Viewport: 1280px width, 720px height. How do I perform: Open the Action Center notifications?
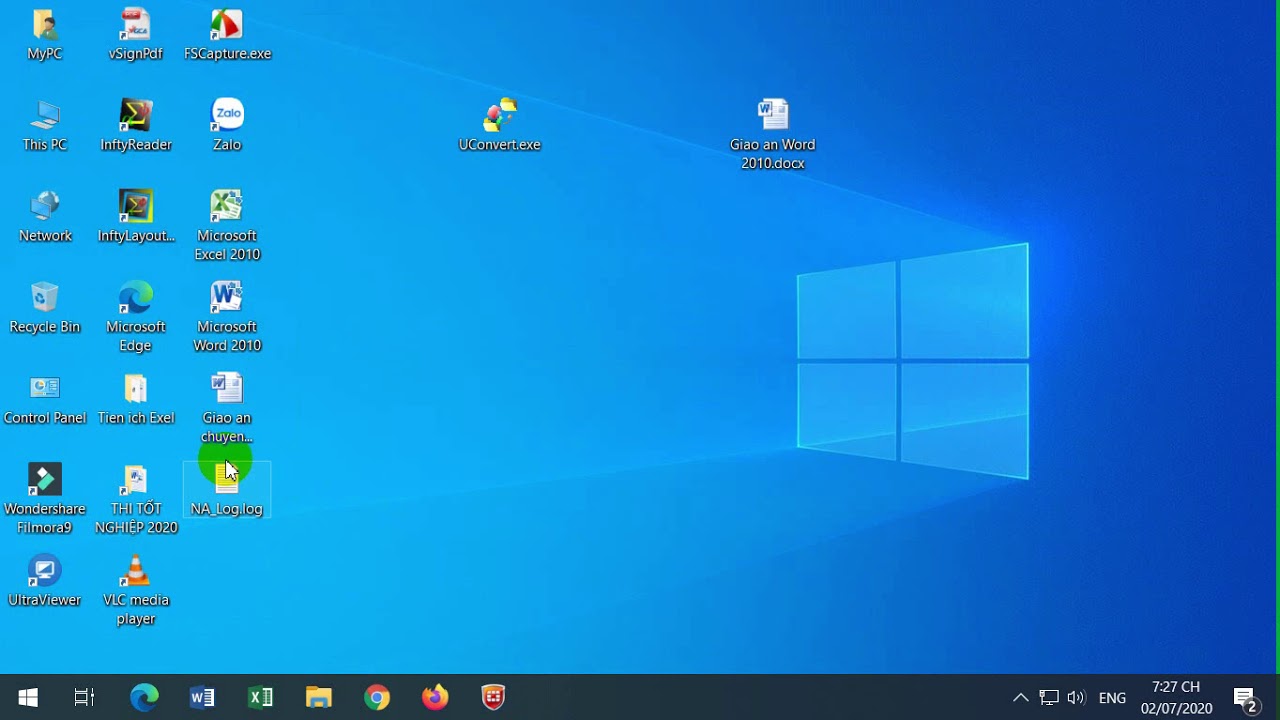click(x=1245, y=697)
